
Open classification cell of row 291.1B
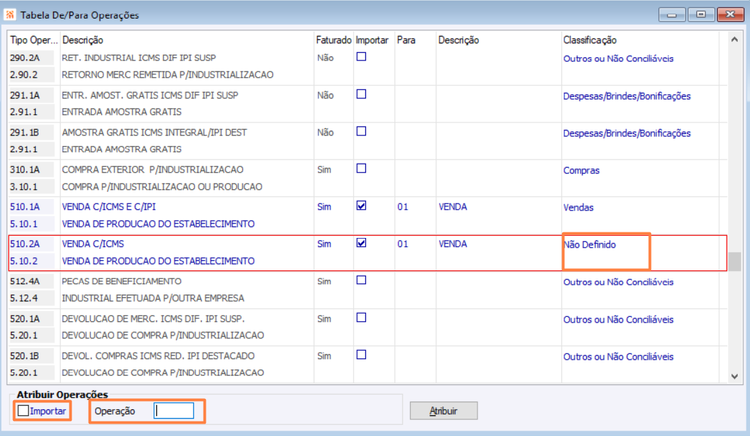(x=627, y=133)
